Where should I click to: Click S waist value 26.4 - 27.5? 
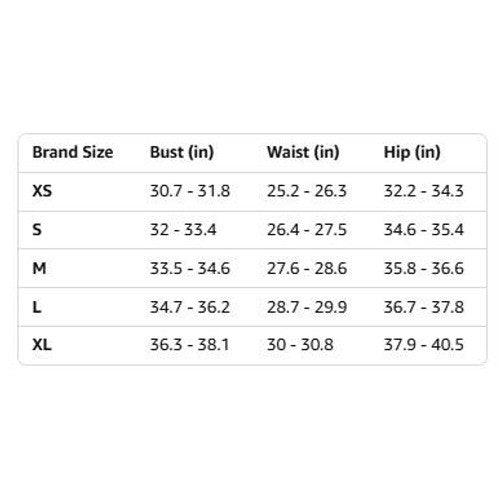point(307,230)
